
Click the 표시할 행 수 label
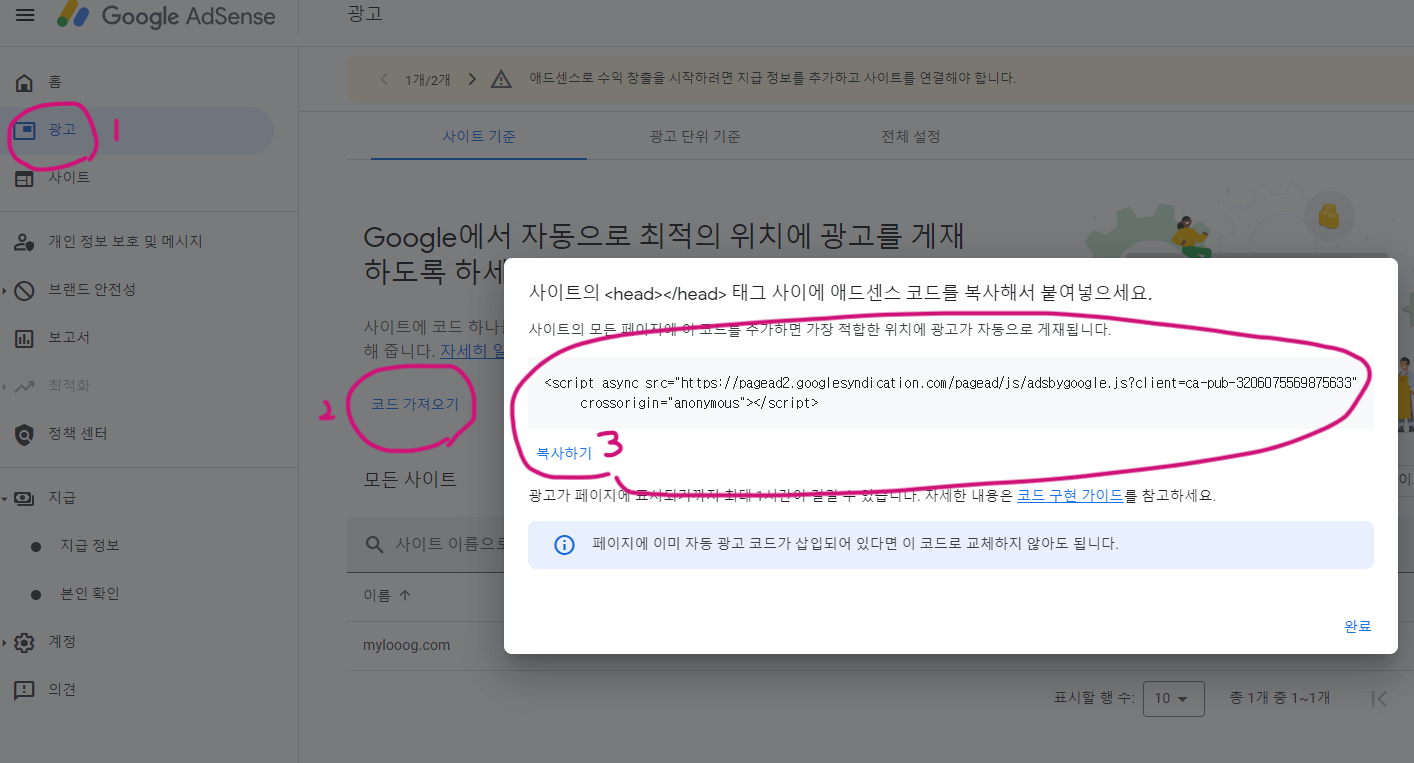1094,698
